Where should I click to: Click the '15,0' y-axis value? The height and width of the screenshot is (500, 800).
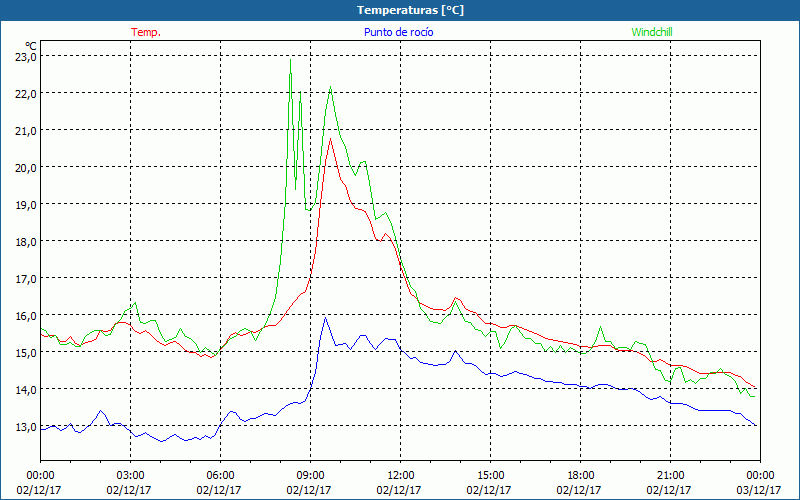[x=26, y=353]
